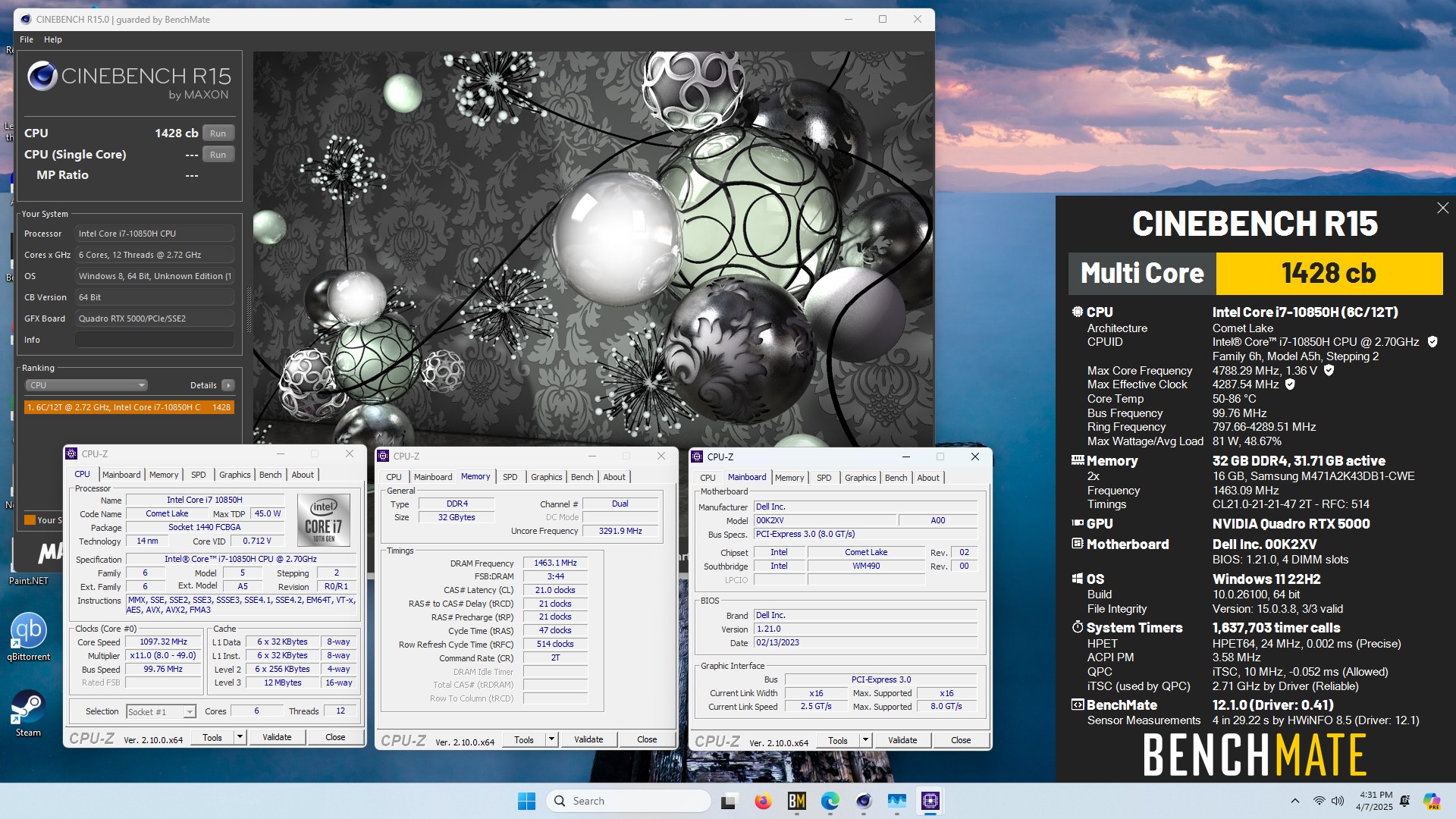Open BenchMate from the taskbar
This screenshot has height=819, width=1456.
pyautogui.click(x=796, y=801)
